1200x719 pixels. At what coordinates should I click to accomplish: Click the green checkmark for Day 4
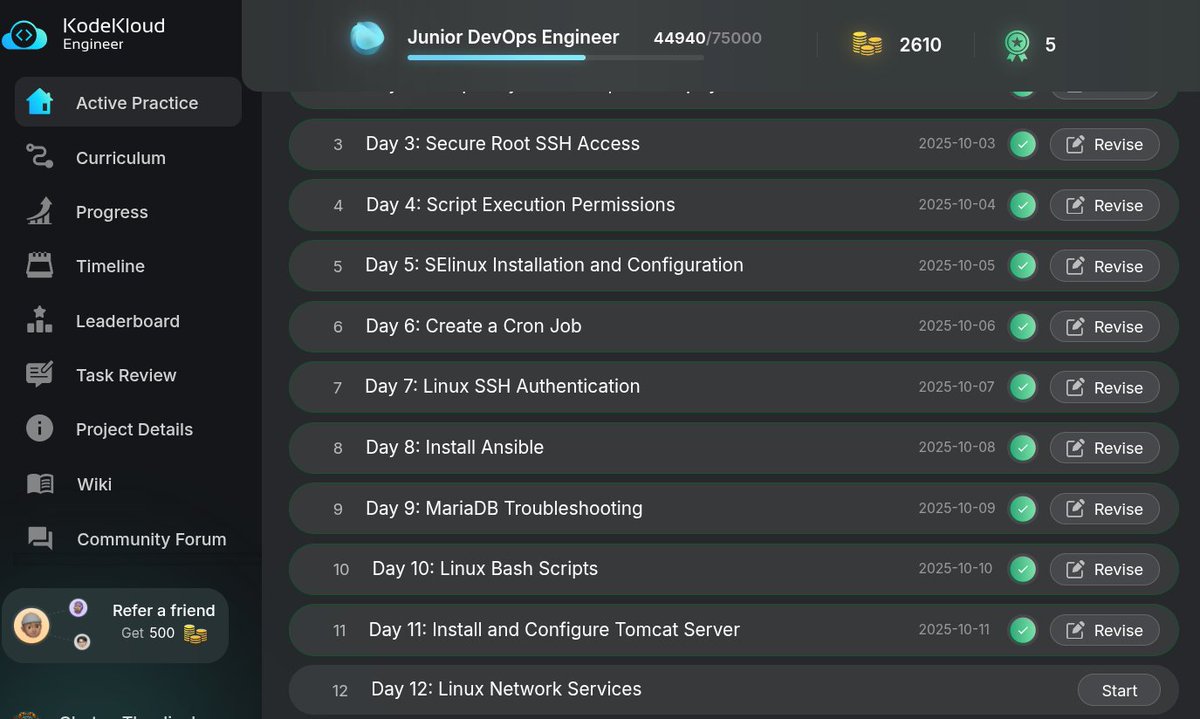1022,205
